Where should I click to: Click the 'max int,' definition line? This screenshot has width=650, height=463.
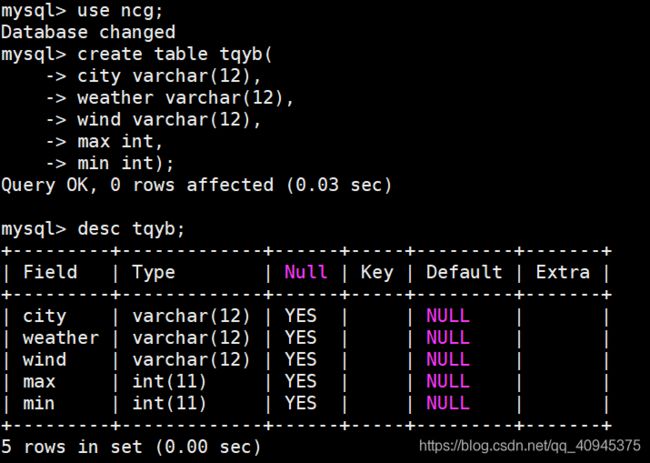click(x=120, y=142)
